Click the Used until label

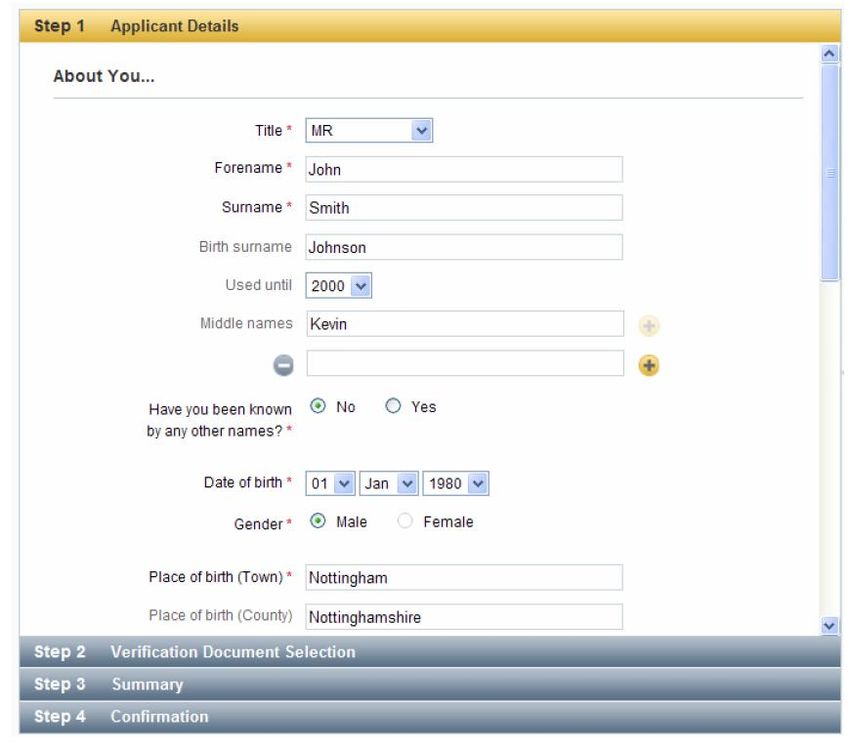(259, 285)
